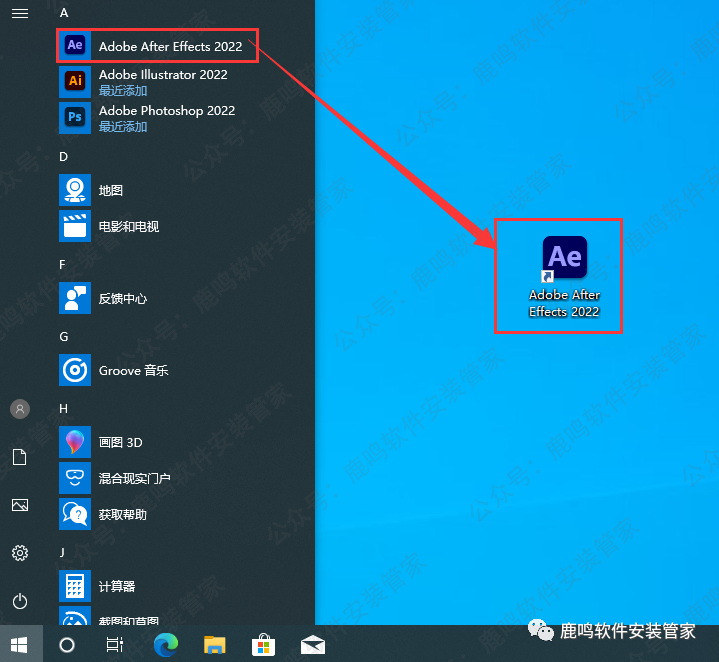This screenshot has height=662, width=719.
Task: Open Get Help (获取帮助) app
Action: [x=122, y=514]
